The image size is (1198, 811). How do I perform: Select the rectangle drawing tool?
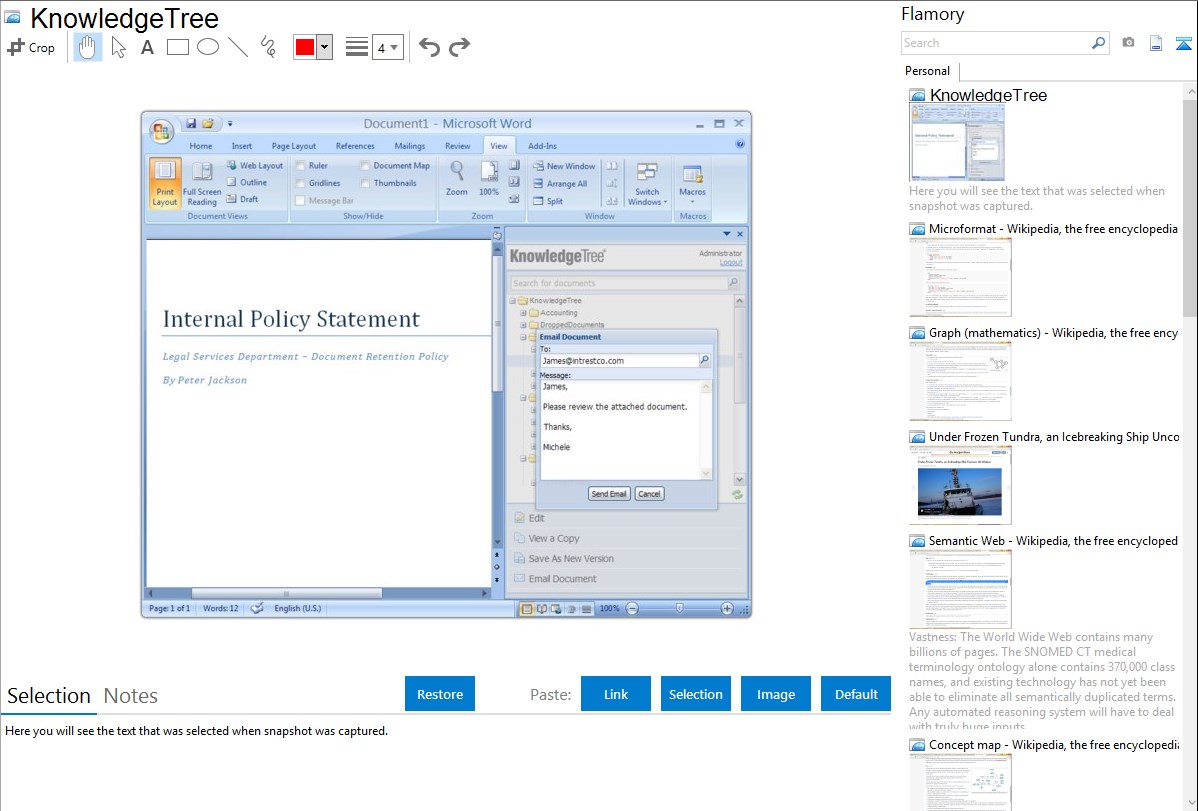pos(177,47)
